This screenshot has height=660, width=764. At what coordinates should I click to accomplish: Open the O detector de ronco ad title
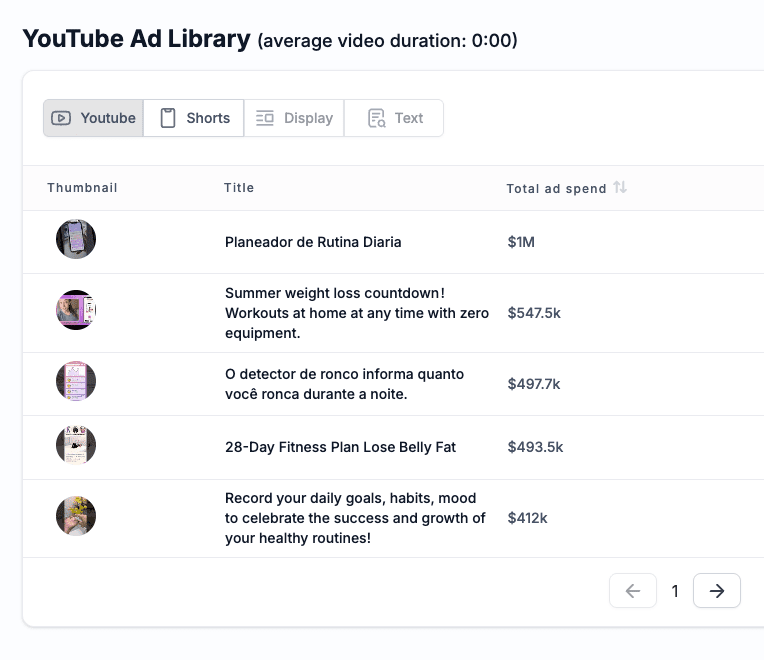[344, 384]
